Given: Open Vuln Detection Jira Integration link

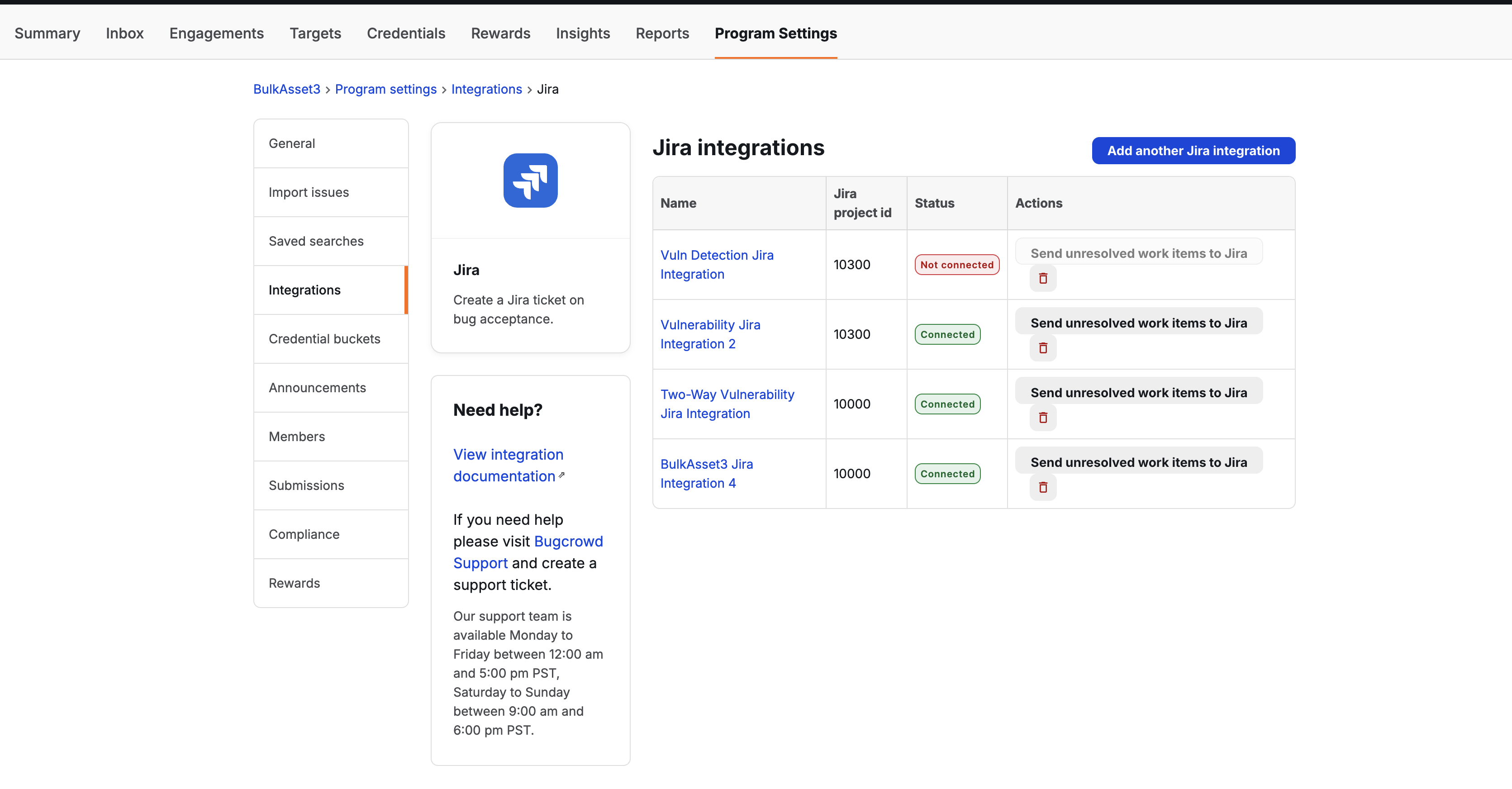Looking at the screenshot, I should 717,265.
